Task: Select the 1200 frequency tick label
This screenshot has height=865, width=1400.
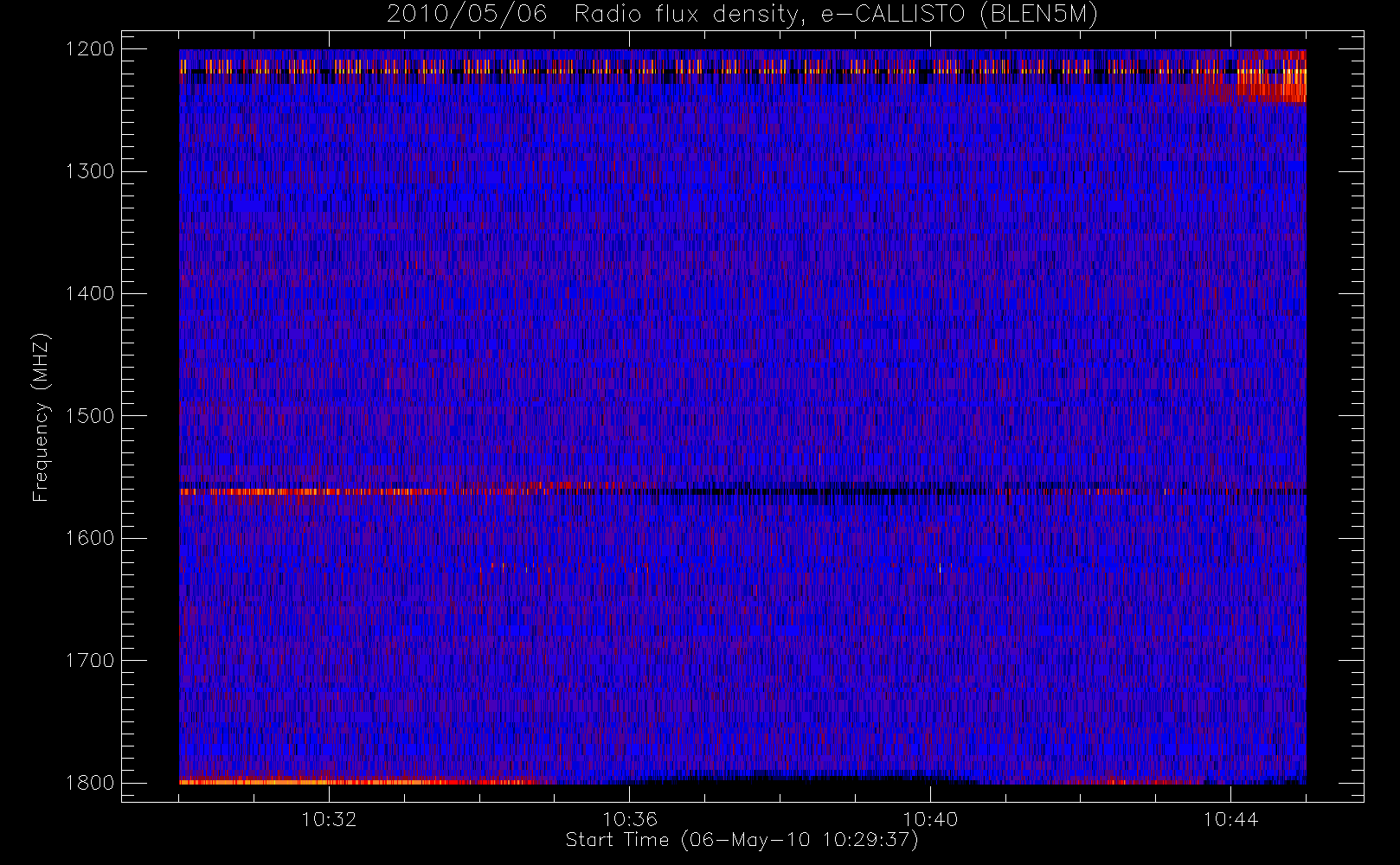Action: pyautogui.click(x=91, y=49)
